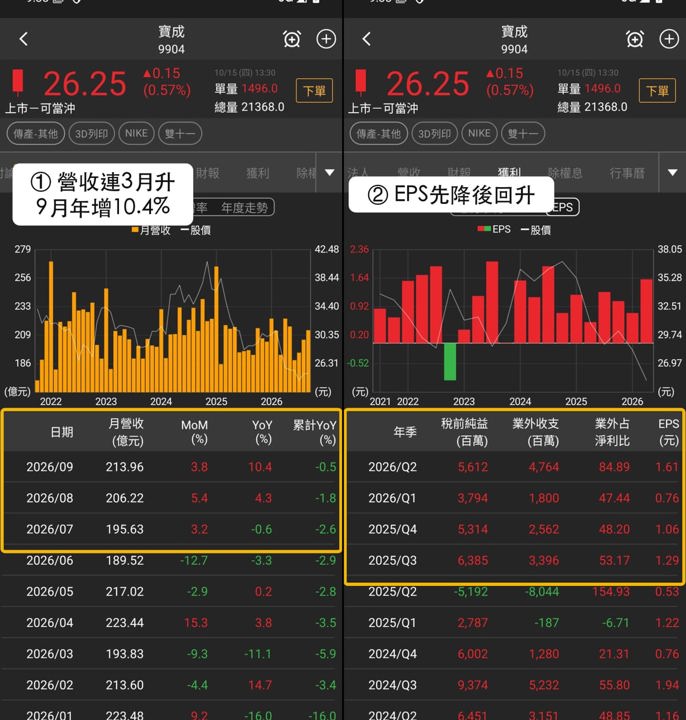Select EPS value 1.06 for 2025/Q4
The width and height of the screenshot is (686, 720).
coord(667,529)
